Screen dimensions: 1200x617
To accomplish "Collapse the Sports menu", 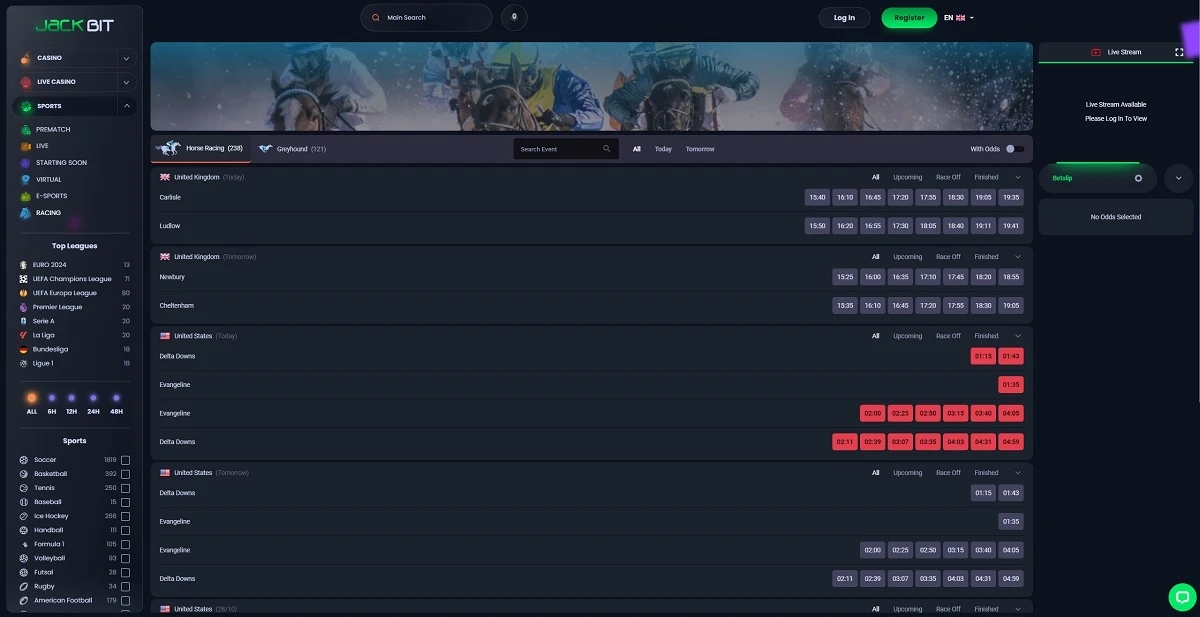I will (126, 106).
